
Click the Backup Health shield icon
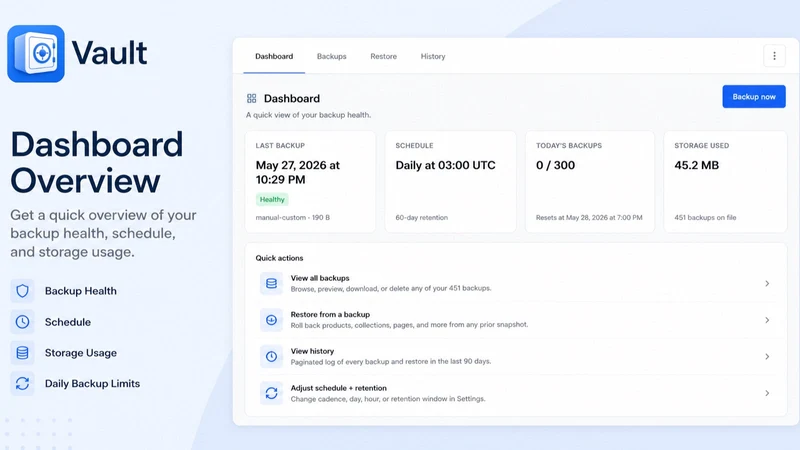(22, 291)
